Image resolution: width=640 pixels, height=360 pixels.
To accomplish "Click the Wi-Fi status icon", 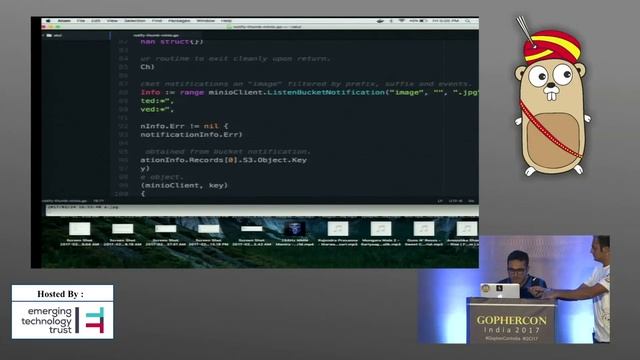I will [402, 20].
